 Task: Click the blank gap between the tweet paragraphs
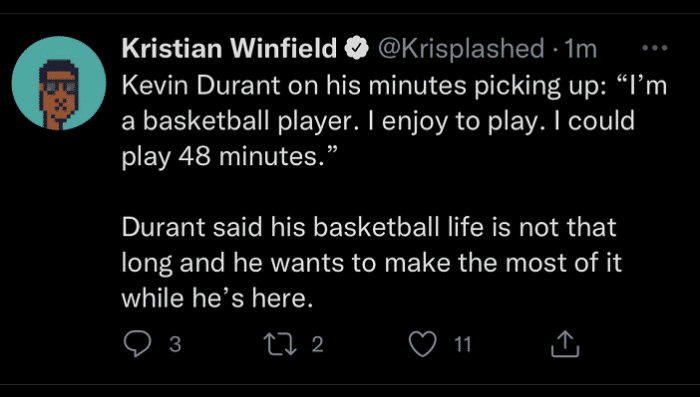[x=394, y=192]
